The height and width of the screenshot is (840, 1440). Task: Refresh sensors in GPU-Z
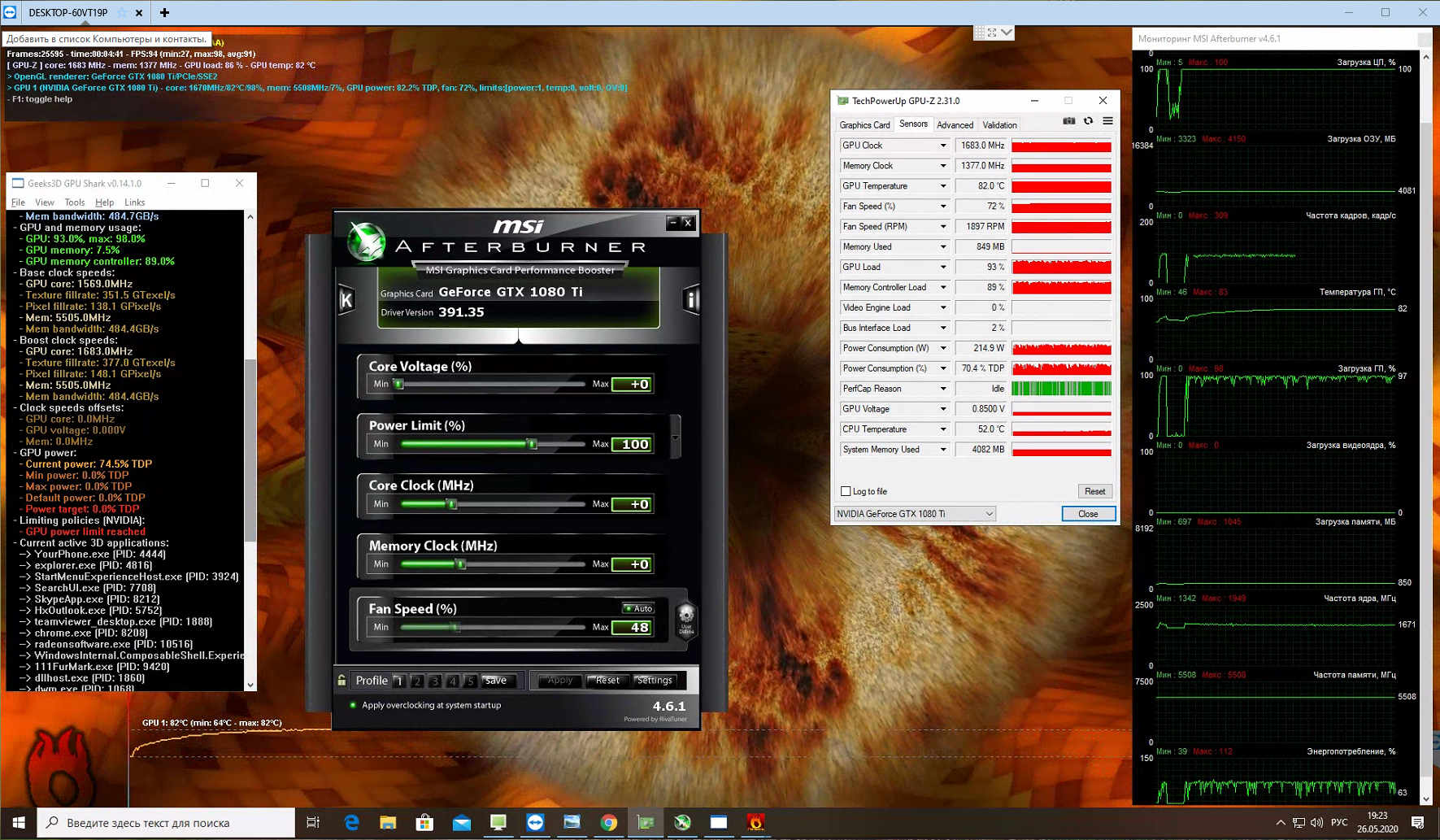click(1088, 121)
